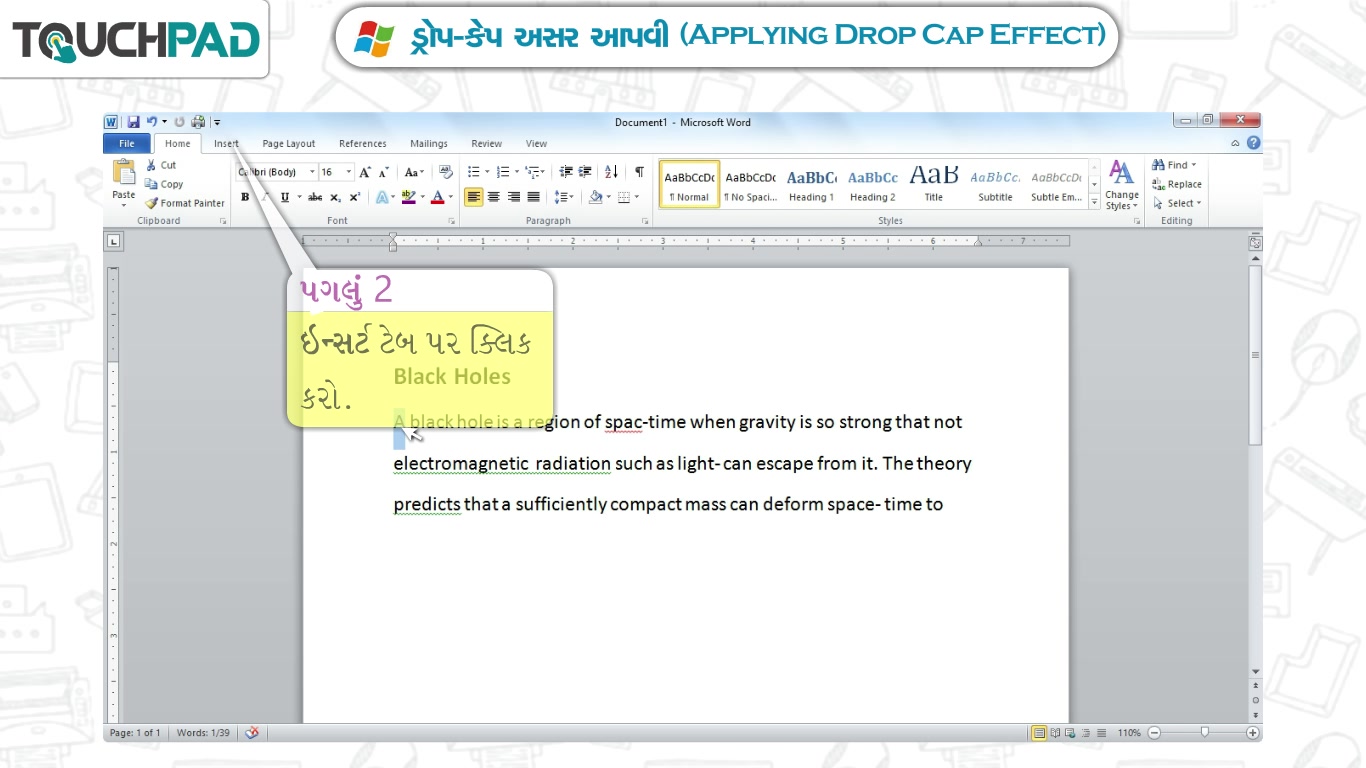Open the Replace dialog

[x=1177, y=184]
